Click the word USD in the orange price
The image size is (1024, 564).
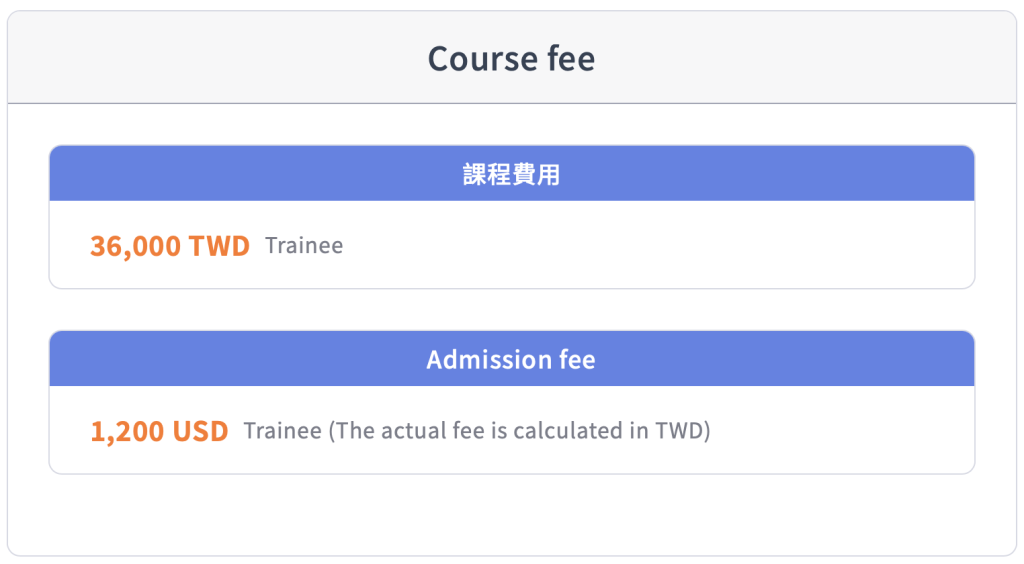[200, 431]
